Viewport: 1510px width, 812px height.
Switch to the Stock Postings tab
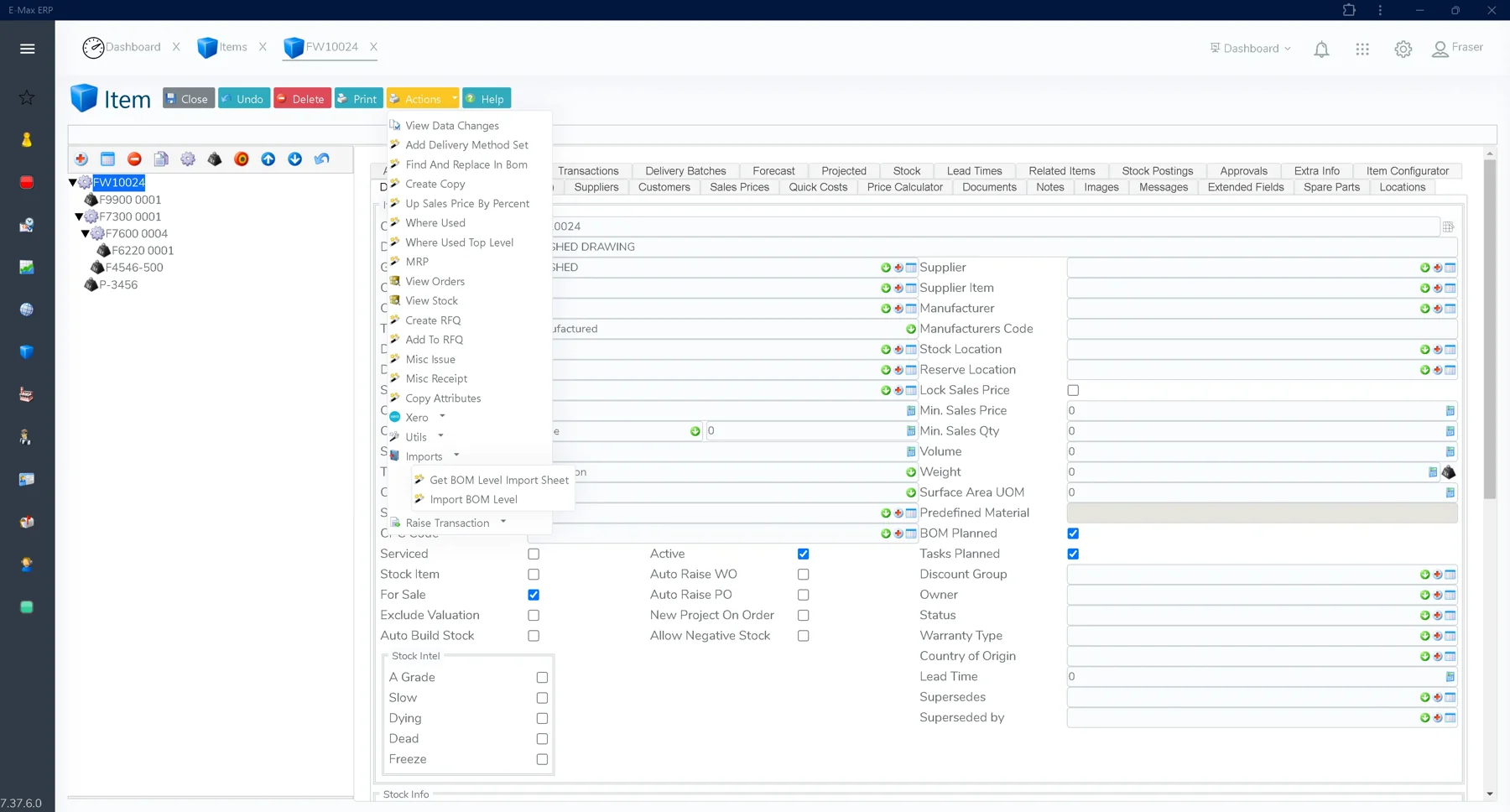1157,170
